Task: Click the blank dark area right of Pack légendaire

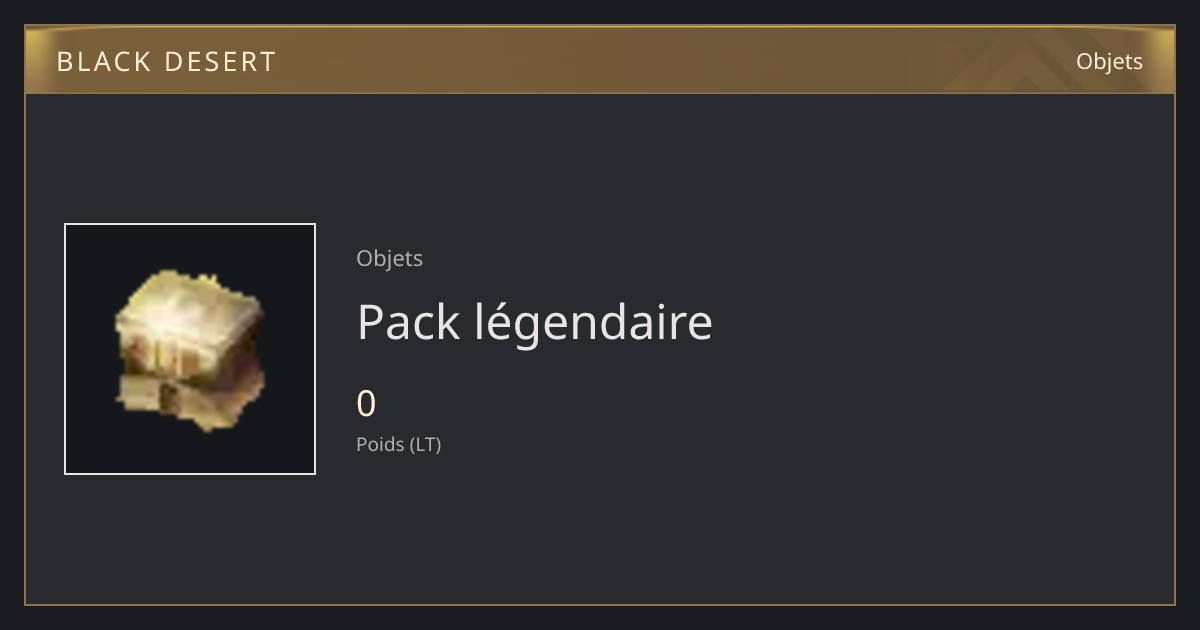Action: pyautogui.click(x=940, y=322)
